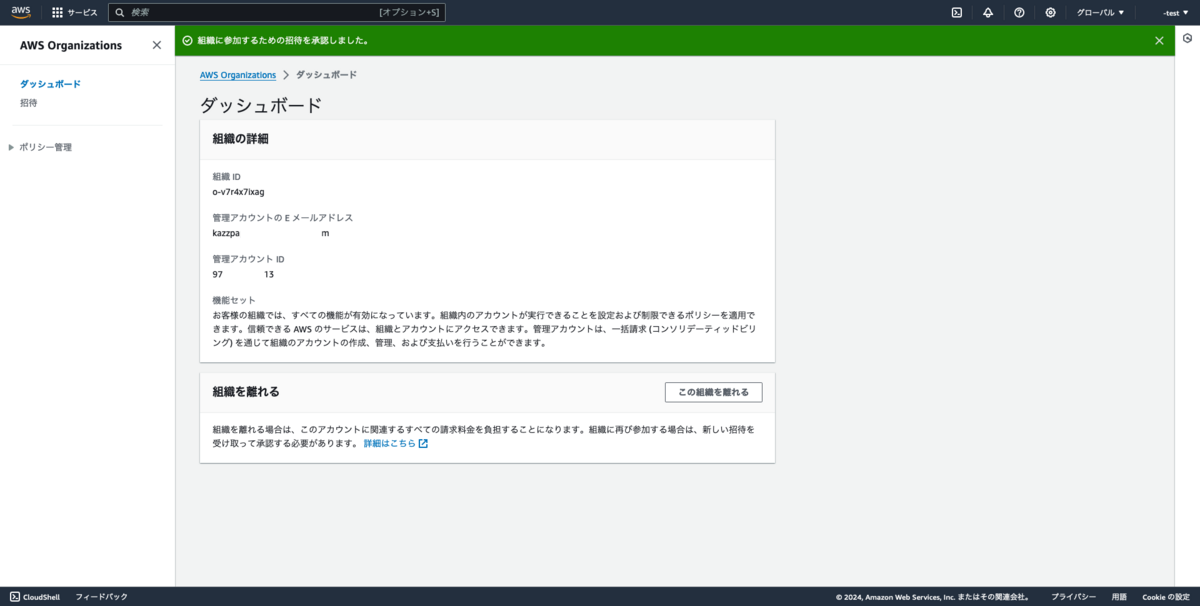Click the 管理アカウント ID label
The height and width of the screenshot is (606, 1200).
[x=249, y=259]
